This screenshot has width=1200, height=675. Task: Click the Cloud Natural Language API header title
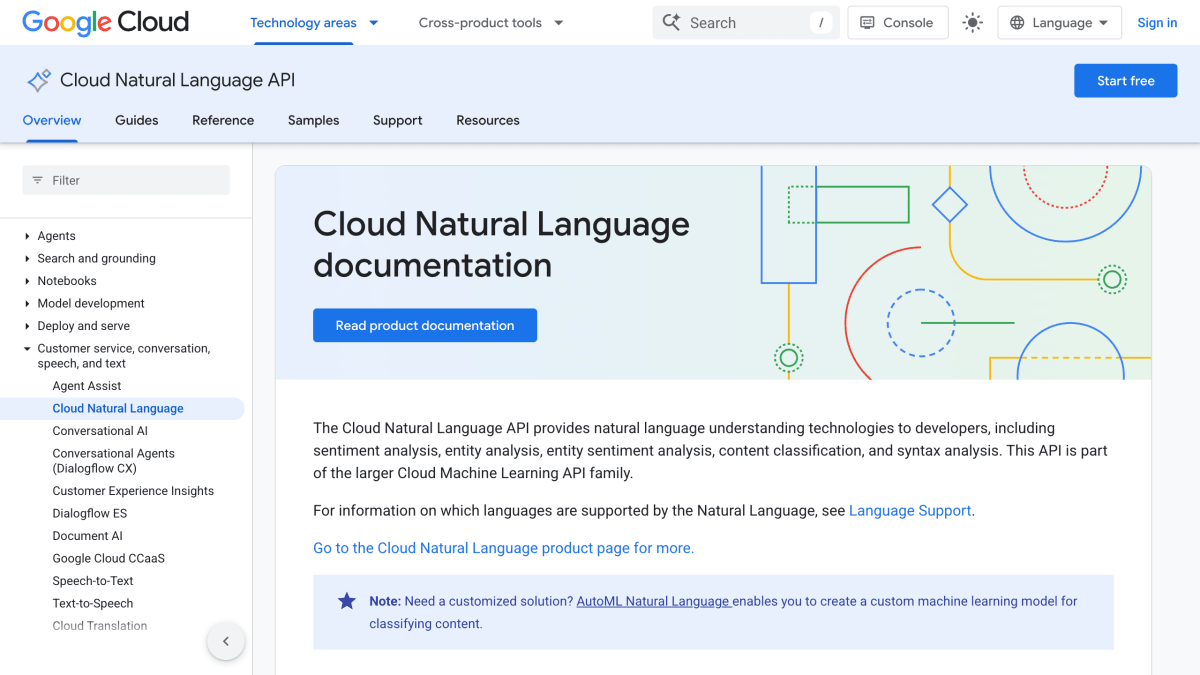click(177, 80)
